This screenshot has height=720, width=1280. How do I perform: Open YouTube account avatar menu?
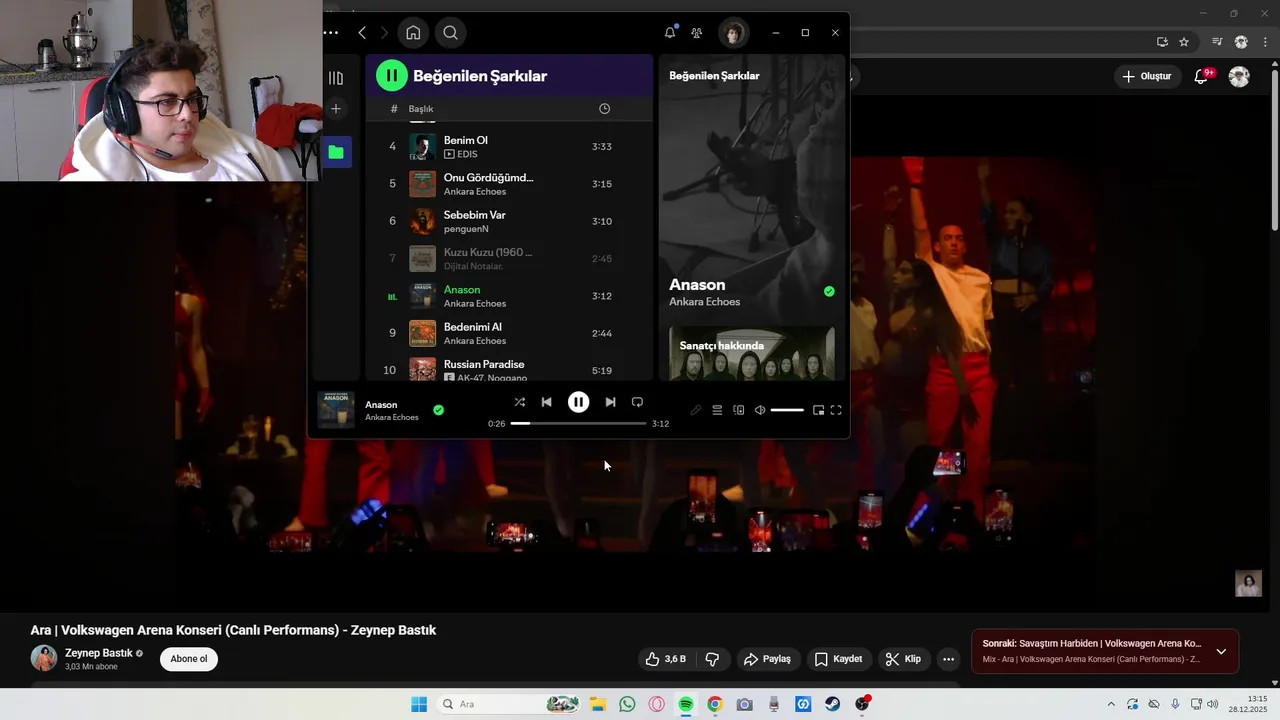1239,76
